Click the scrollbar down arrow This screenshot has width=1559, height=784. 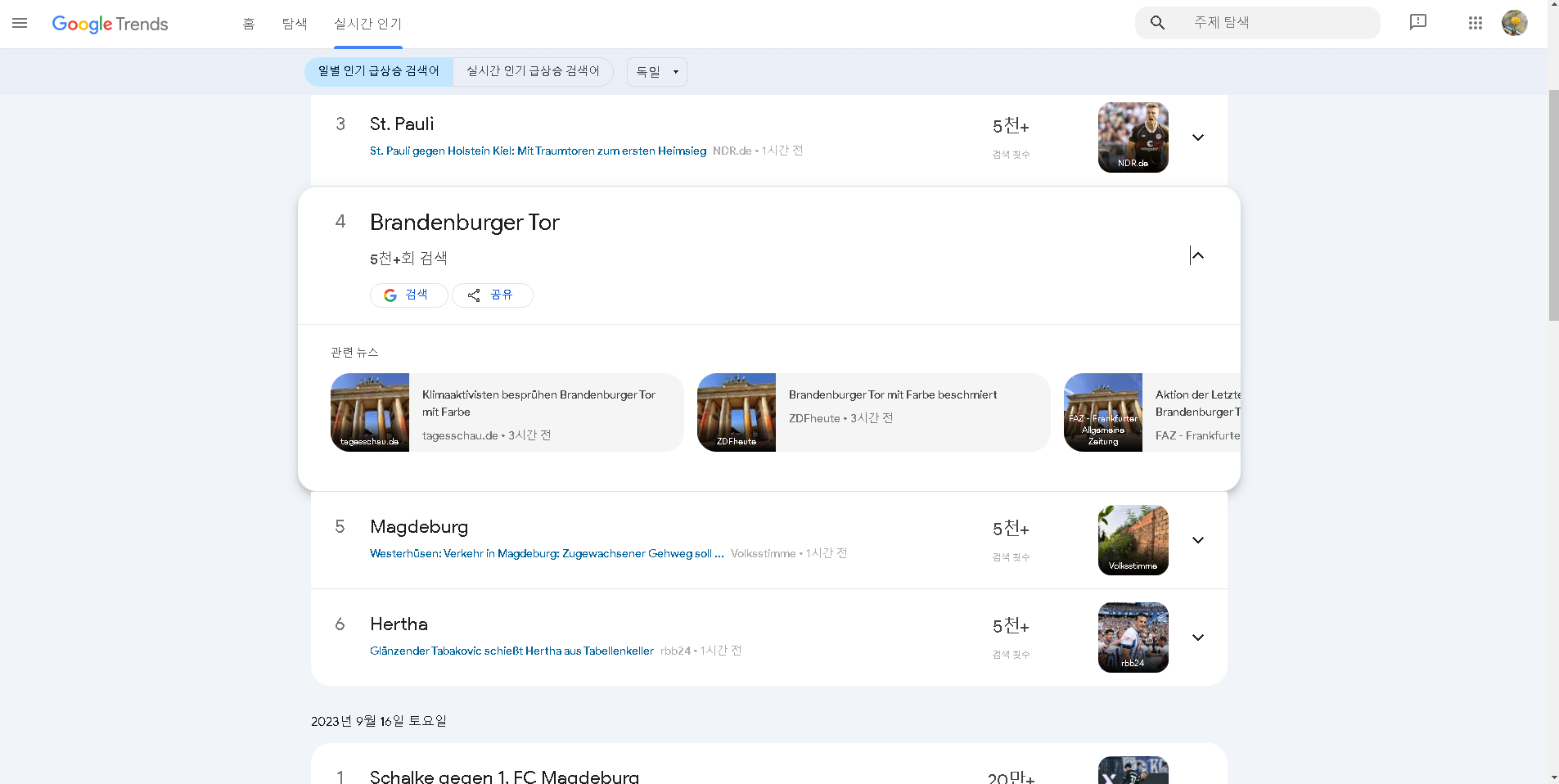[1553, 777]
